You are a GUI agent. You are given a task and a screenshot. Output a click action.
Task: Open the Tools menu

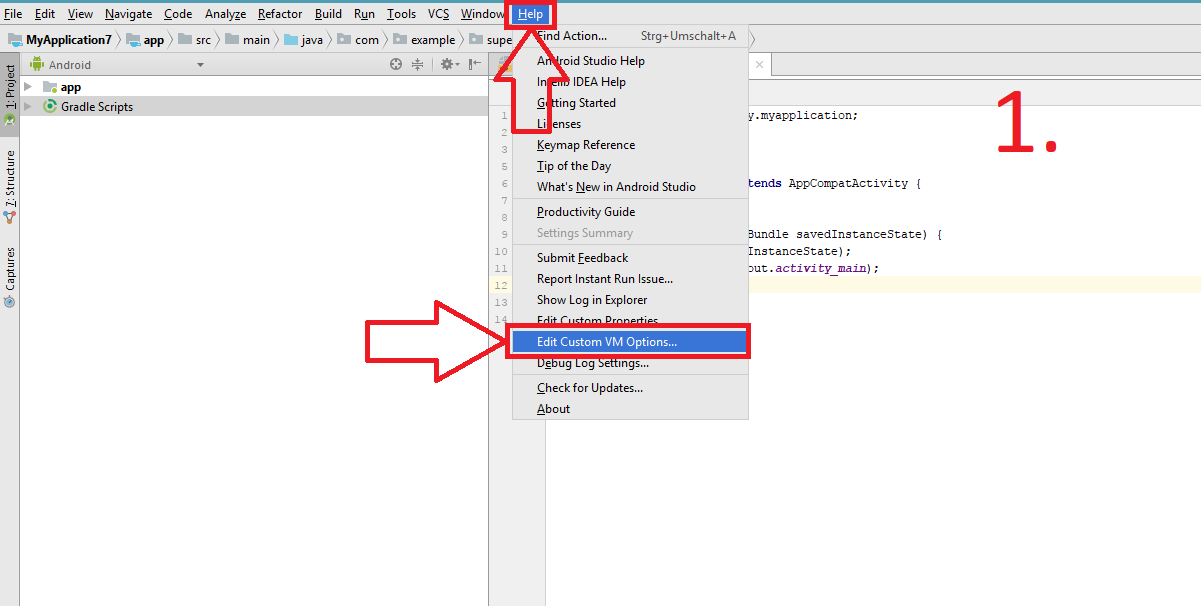point(401,14)
